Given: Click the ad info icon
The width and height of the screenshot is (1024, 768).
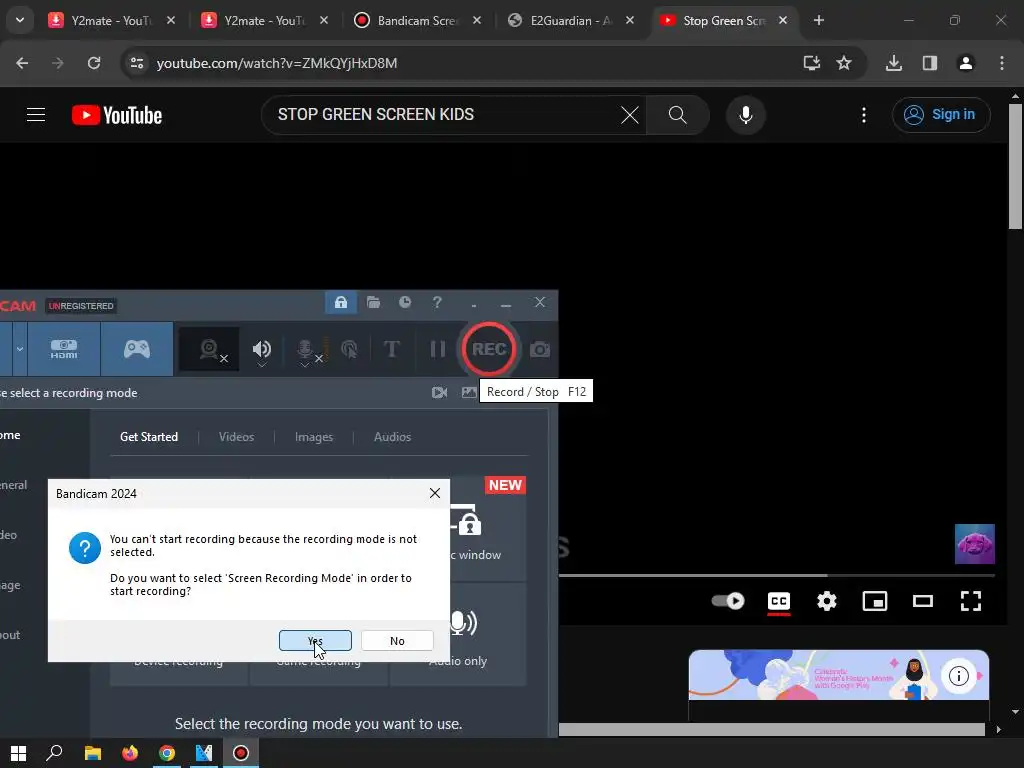Looking at the screenshot, I should [x=959, y=676].
